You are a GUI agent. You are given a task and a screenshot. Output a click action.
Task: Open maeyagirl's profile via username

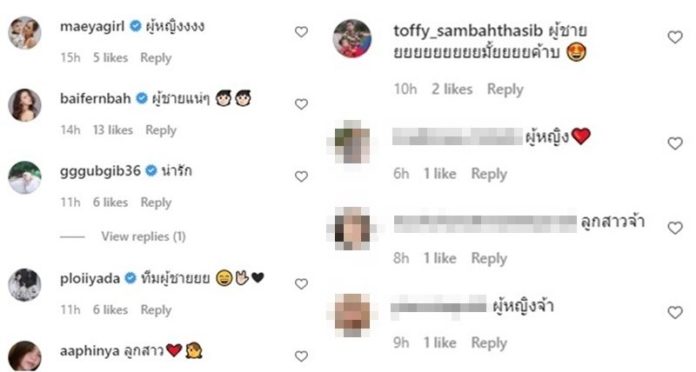[x=92, y=26]
